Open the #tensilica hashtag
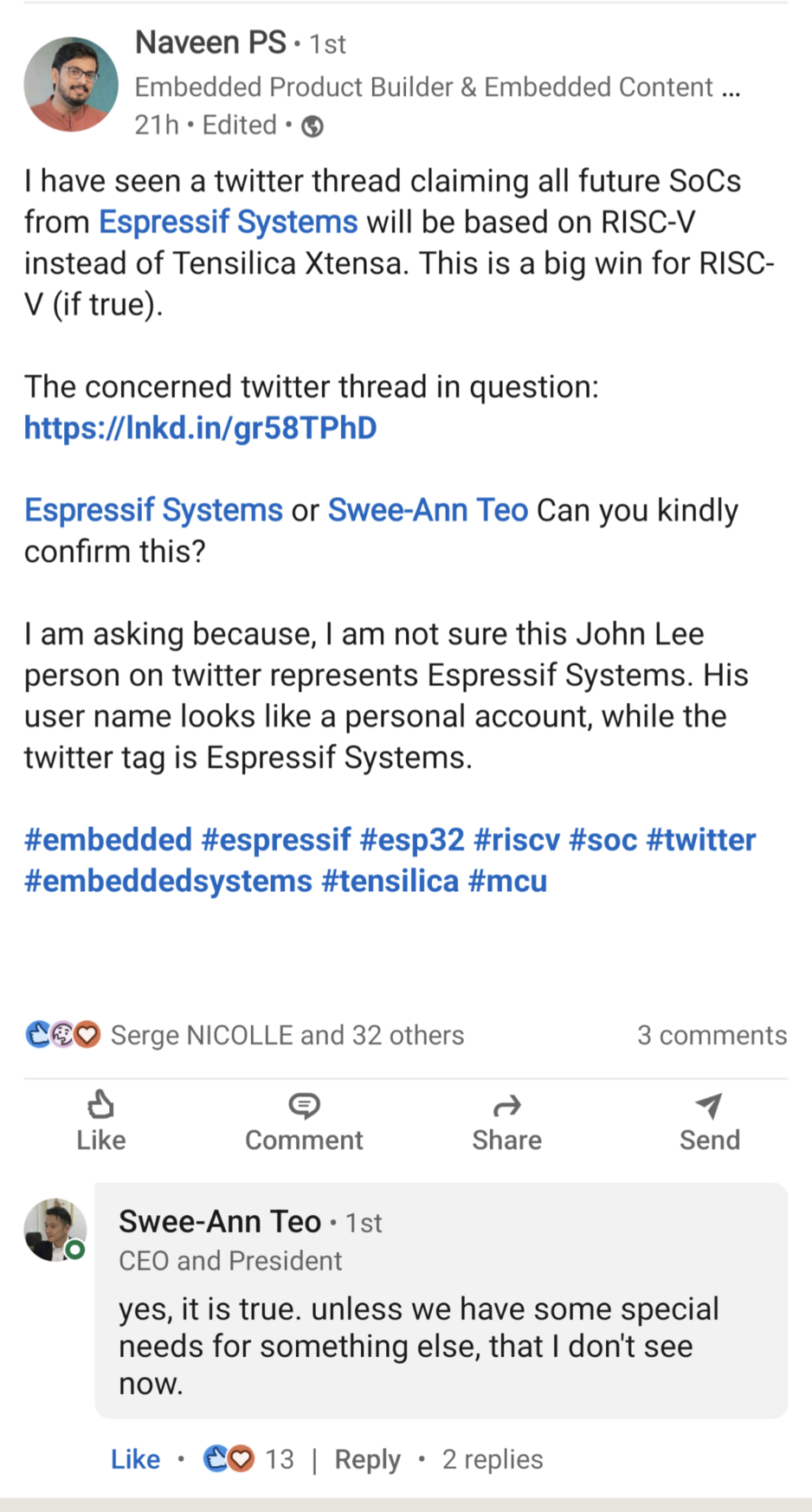The width and height of the screenshot is (812, 1512). pyautogui.click(x=390, y=882)
